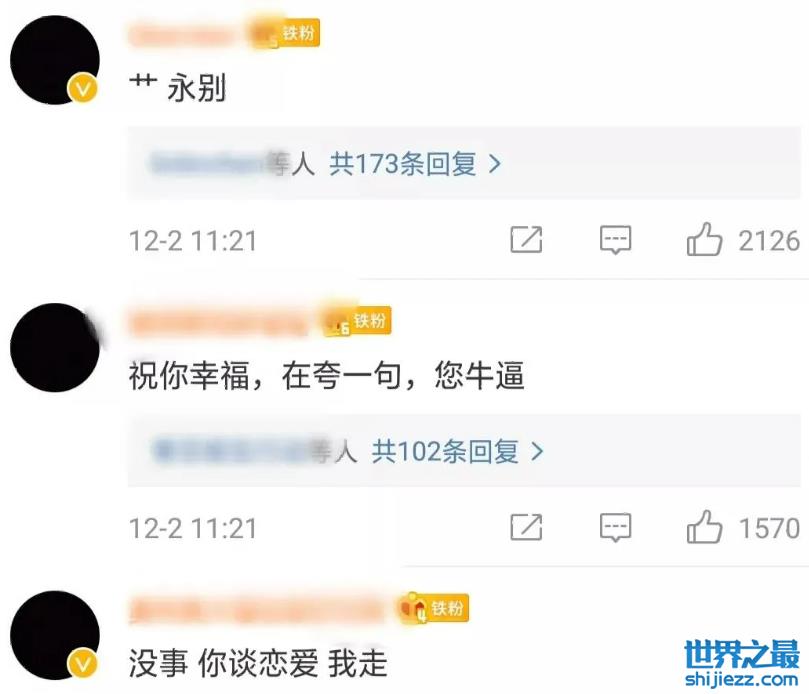Expand 共173条回复 replies
The width and height of the screenshot is (809, 694).
click(402, 164)
